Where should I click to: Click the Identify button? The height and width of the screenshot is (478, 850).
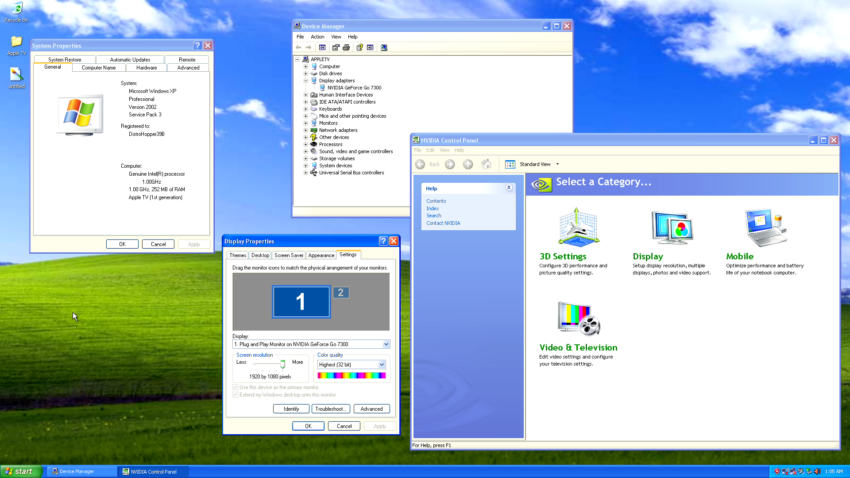(291, 409)
